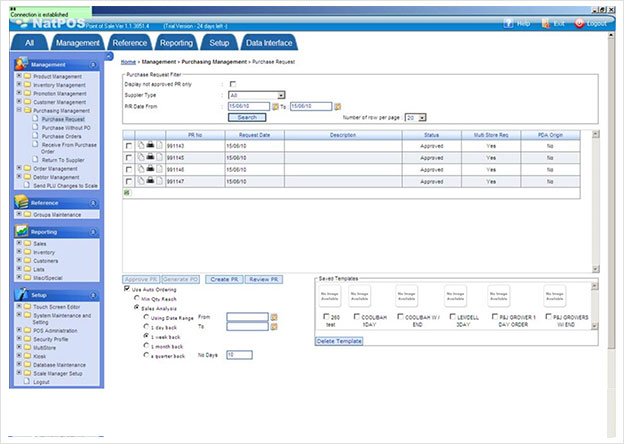Viewport: 624px width, 444px height.
Task: Open calendar picker for PR Date From
Action: click(275, 107)
